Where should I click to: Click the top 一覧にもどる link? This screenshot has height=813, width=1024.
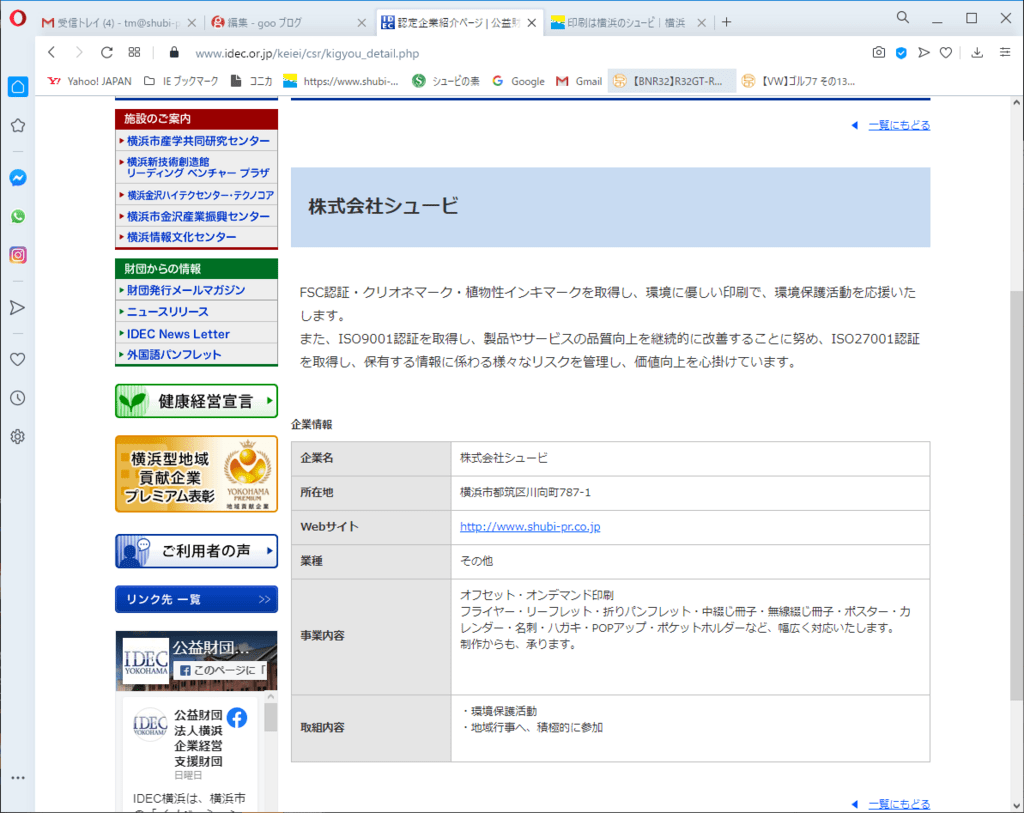897,125
